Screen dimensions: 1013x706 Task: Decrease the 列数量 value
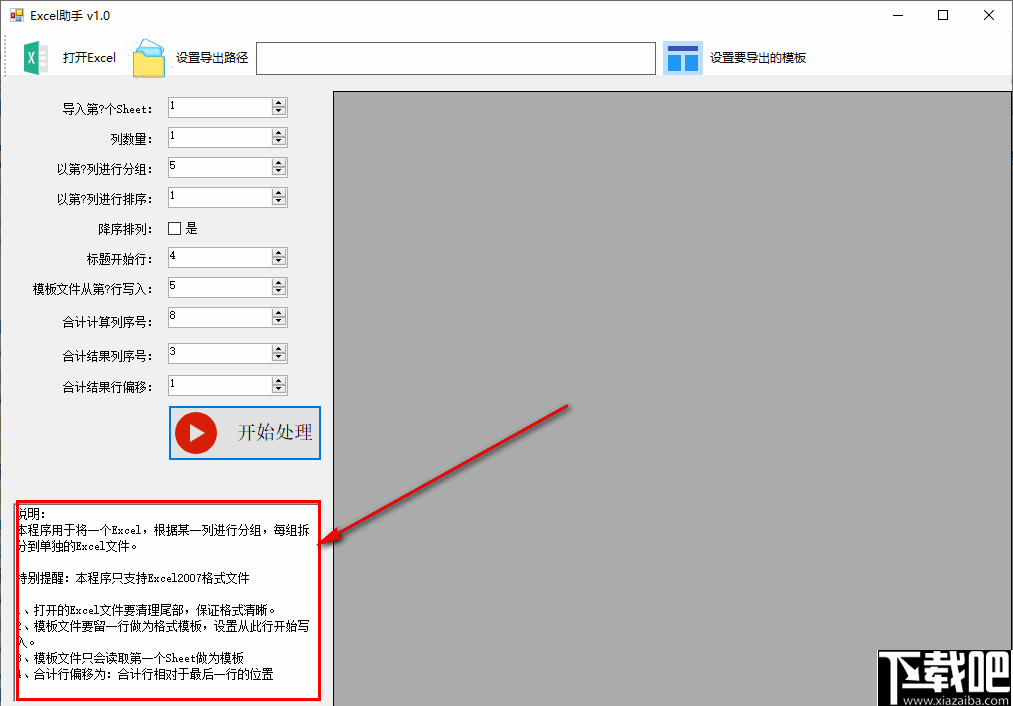click(279, 141)
